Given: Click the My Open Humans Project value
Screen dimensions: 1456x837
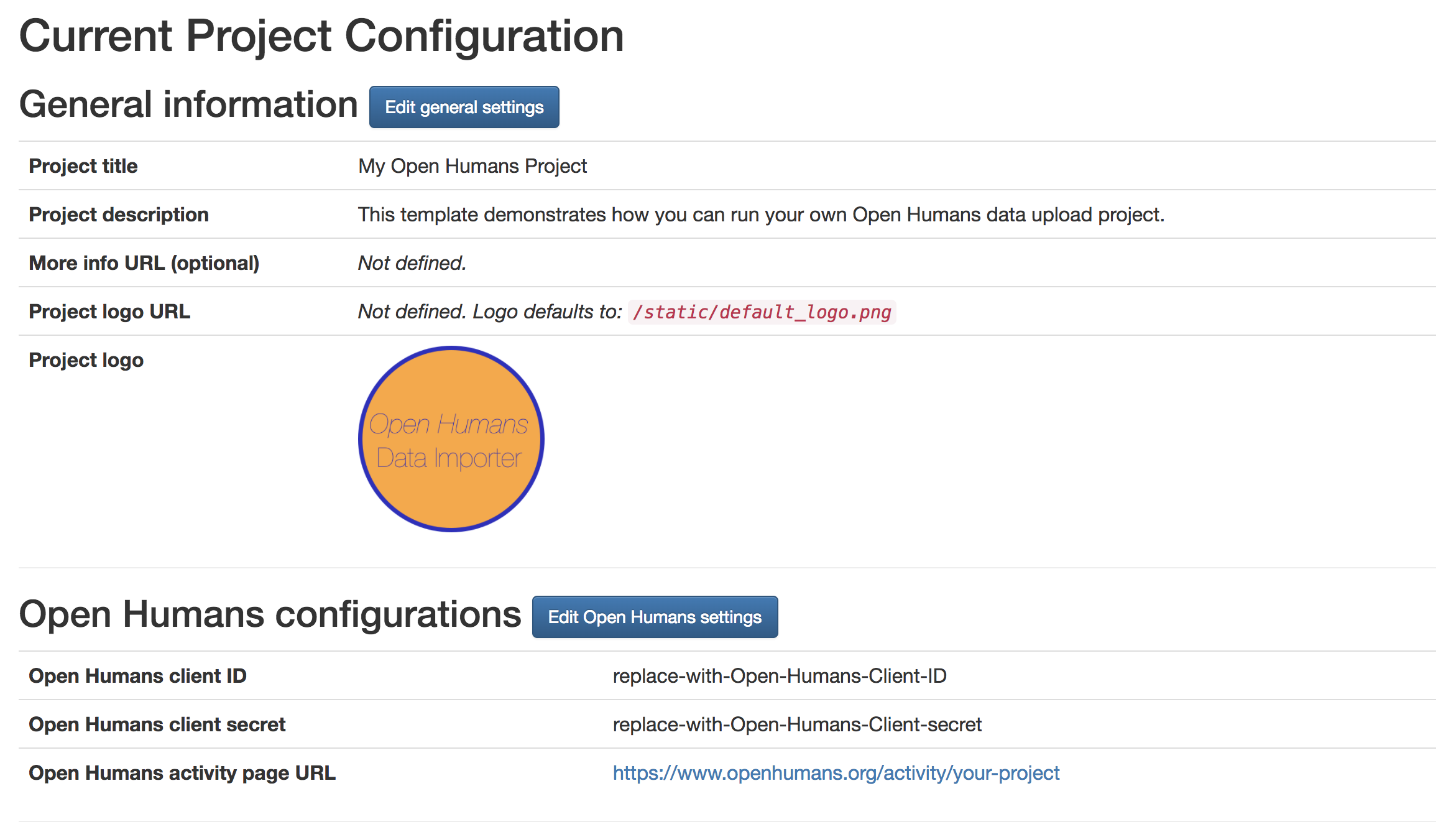Looking at the screenshot, I should tap(472, 166).
